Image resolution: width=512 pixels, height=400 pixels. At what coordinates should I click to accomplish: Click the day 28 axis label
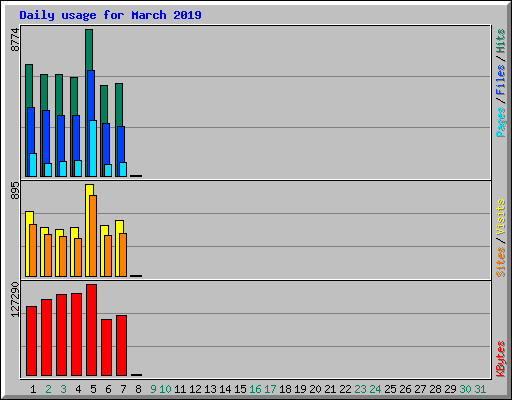click(x=435, y=389)
